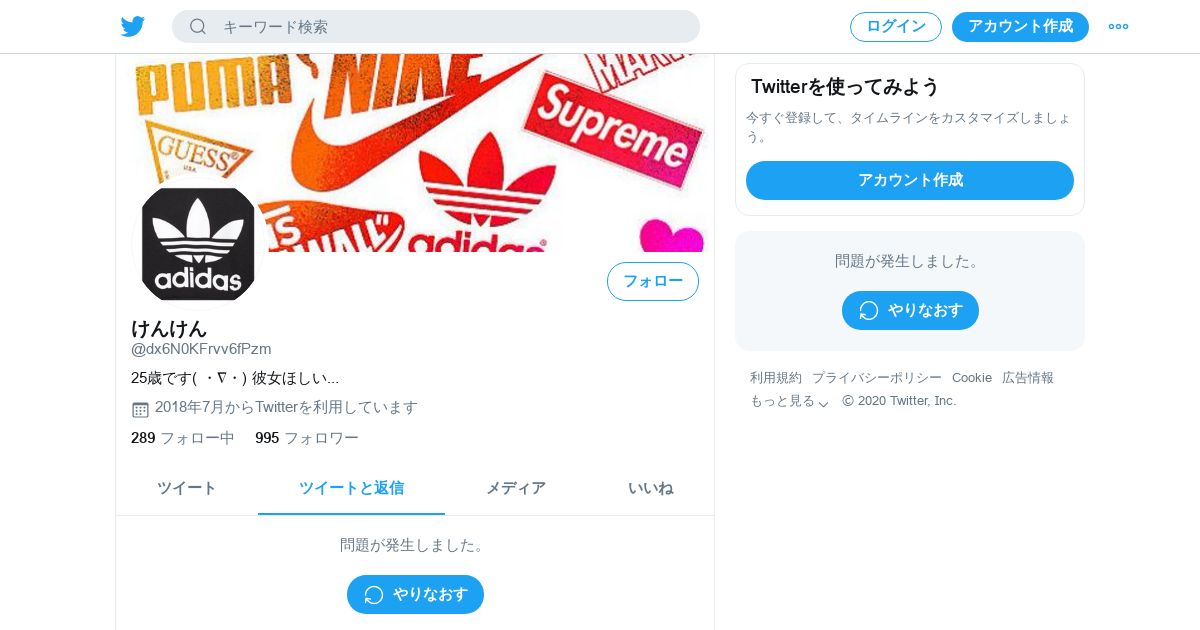Switch to the ツイート tab

[187, 488]
